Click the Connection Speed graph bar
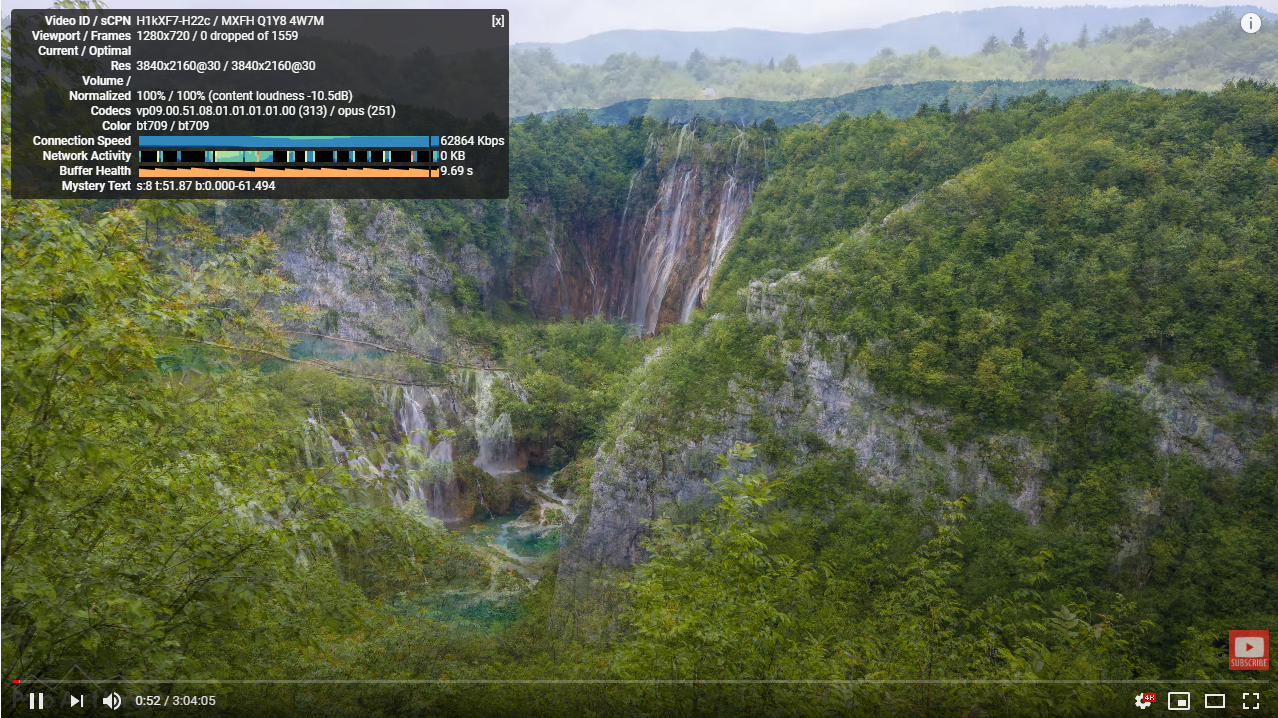Viewport: 1278px width, 718px height. coord(288,141)
